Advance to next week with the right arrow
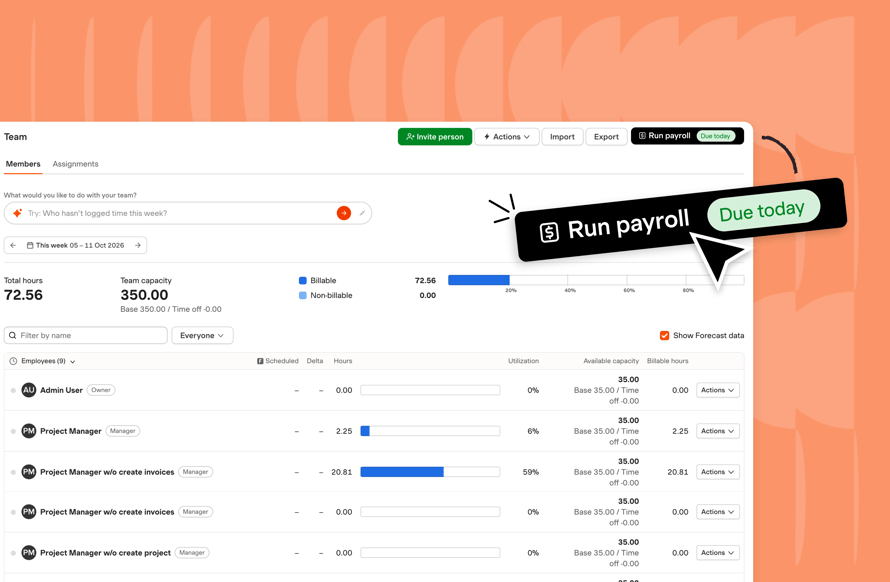This screenshot has height=582, width=890. pyautogui.click(x=137, y=245)
